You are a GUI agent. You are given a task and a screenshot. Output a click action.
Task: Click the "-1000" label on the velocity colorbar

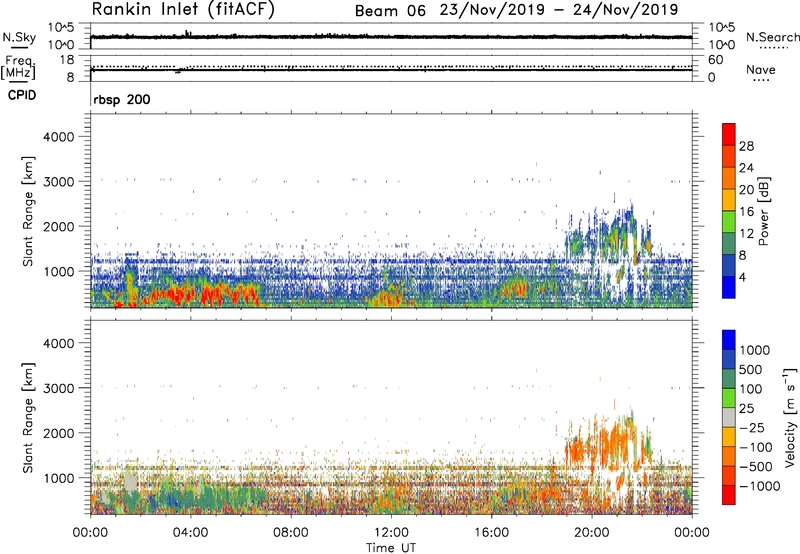point(759,486)
